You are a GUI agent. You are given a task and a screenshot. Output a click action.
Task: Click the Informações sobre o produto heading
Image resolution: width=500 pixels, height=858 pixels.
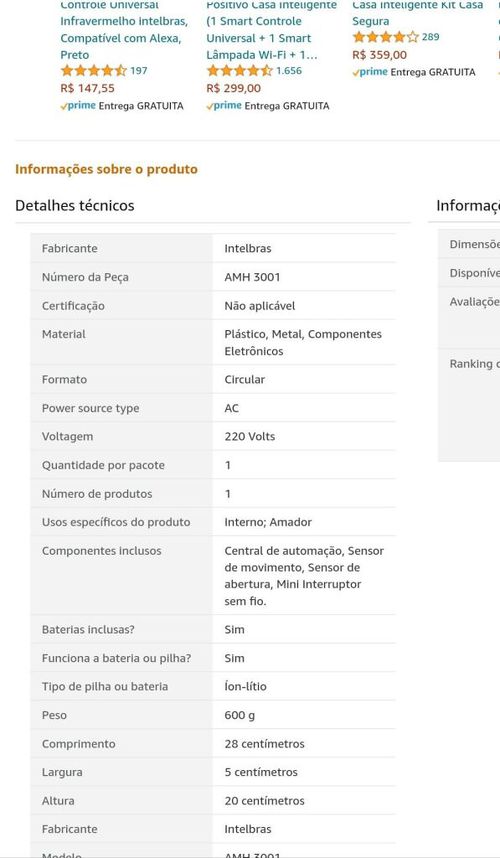pyautogui.click(x=106, y=169)
